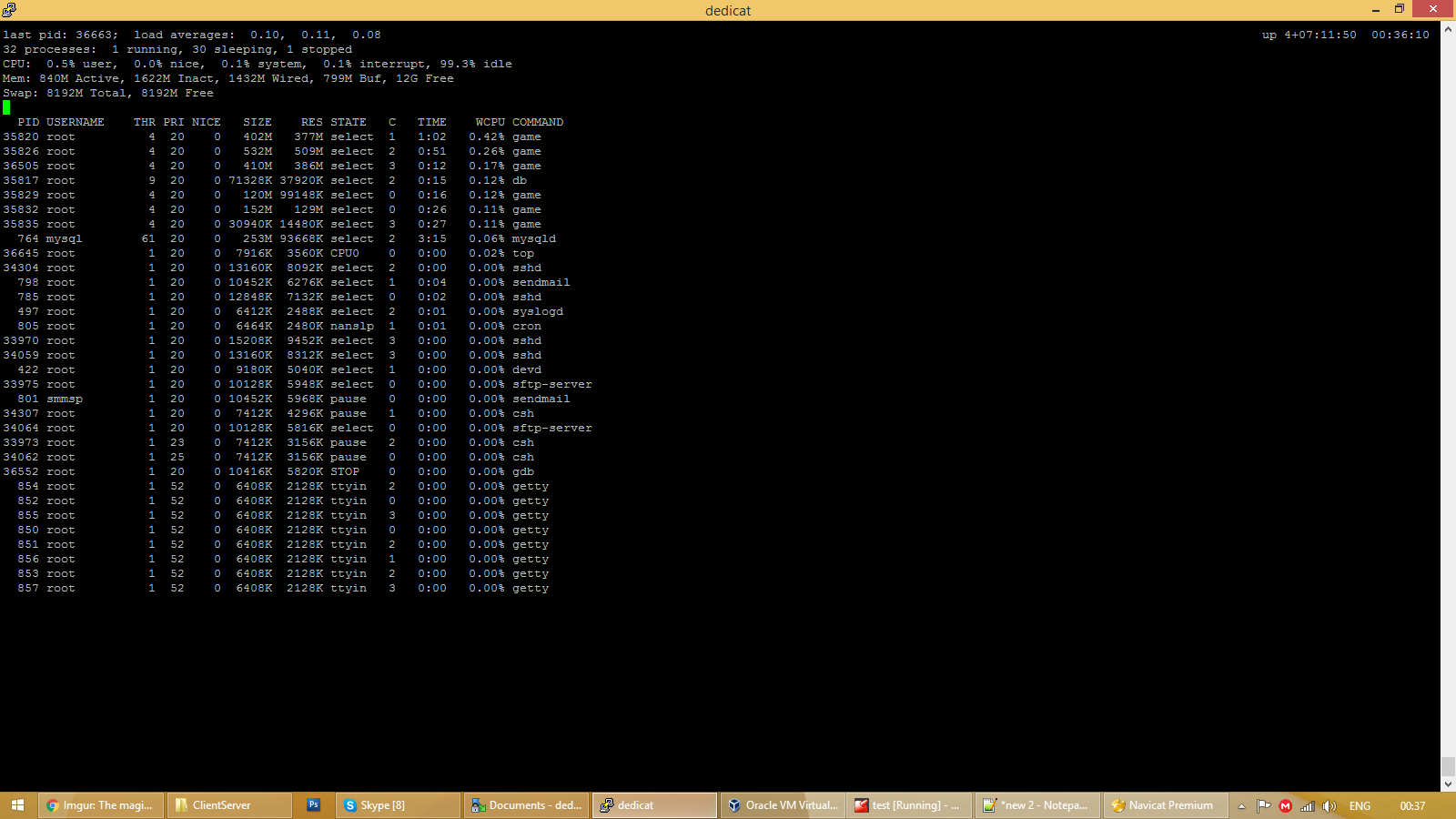Screen dimensions: 1456x819
Task: Click the red M tray icon
Action: click(1285, 806)
